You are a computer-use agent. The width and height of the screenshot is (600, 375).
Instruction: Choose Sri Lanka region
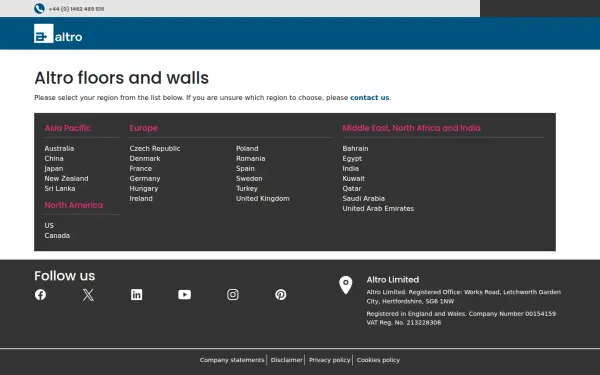(60, 189)
